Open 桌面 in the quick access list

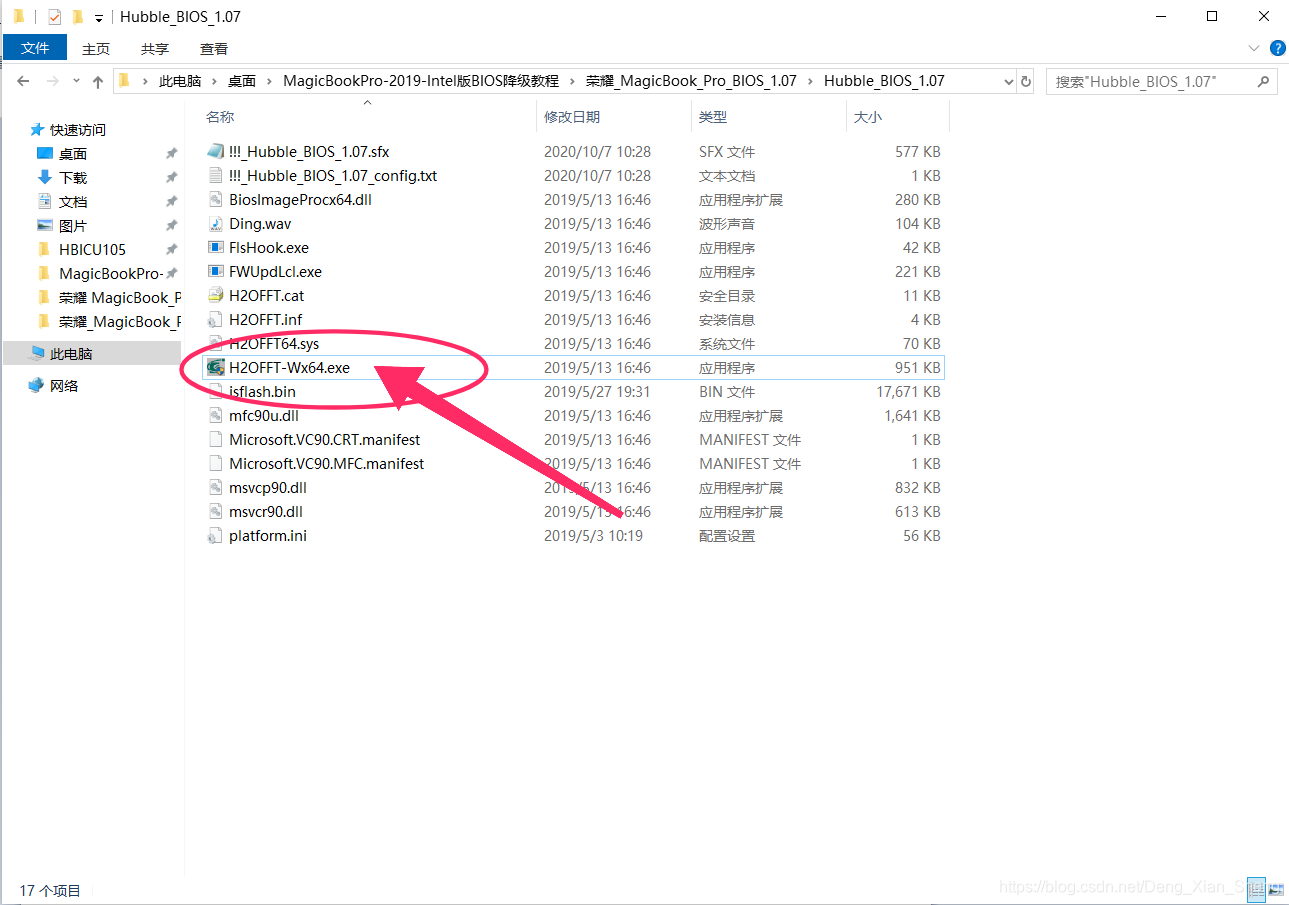[73, 154]
